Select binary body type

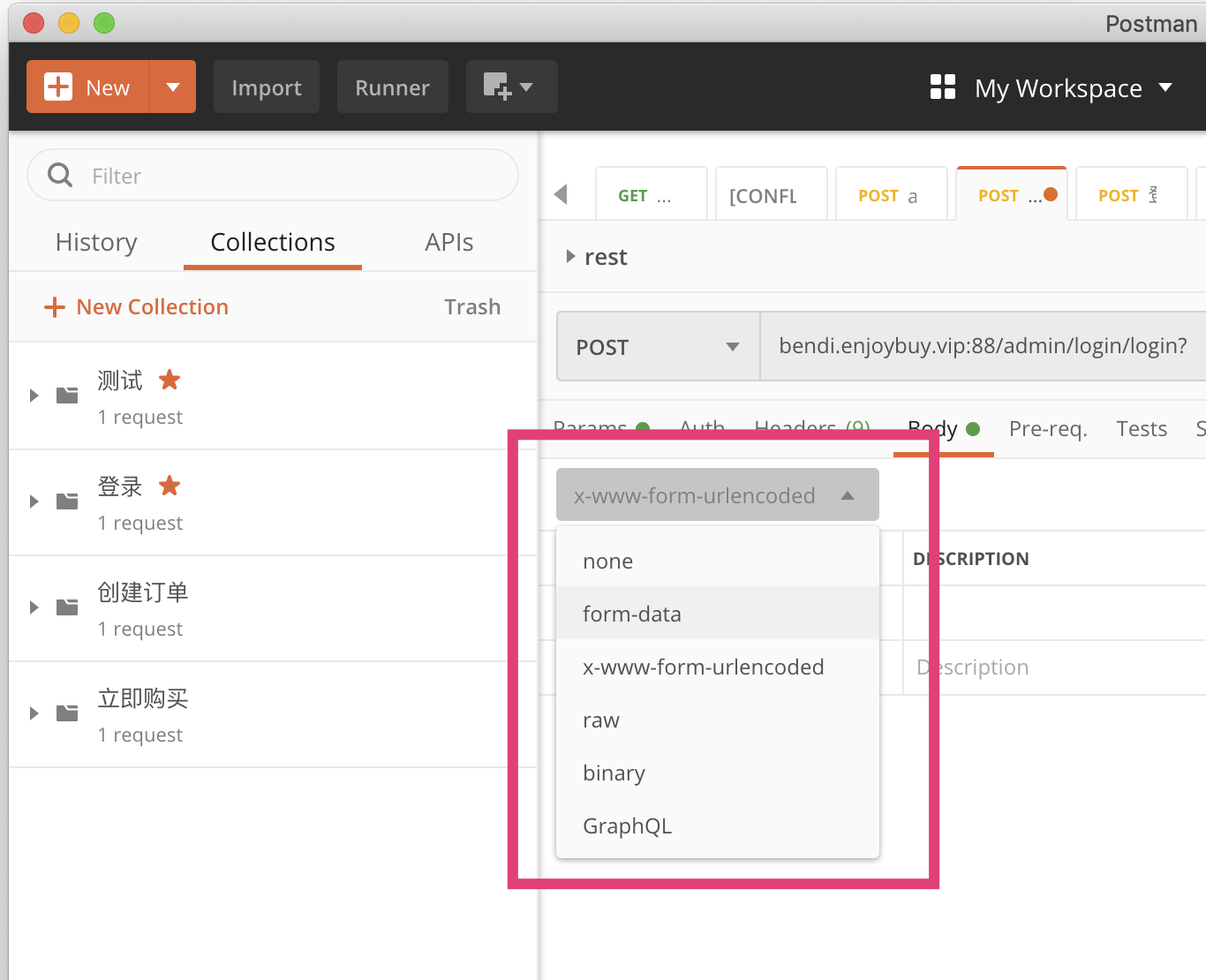click(x=718, y=773)
